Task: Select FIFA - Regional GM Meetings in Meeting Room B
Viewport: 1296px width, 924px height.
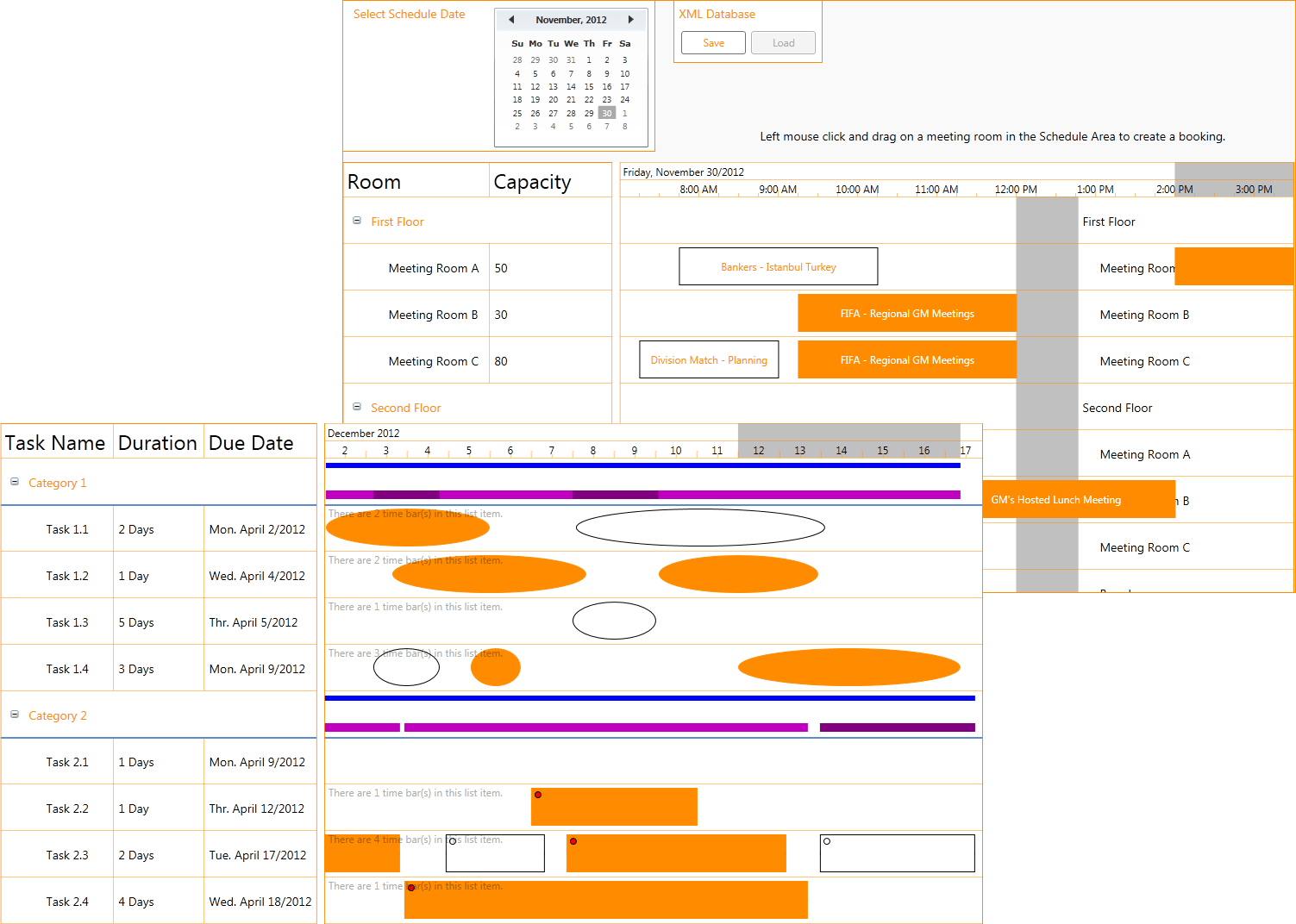Action: pyautogui.click(x=906, y=313)
